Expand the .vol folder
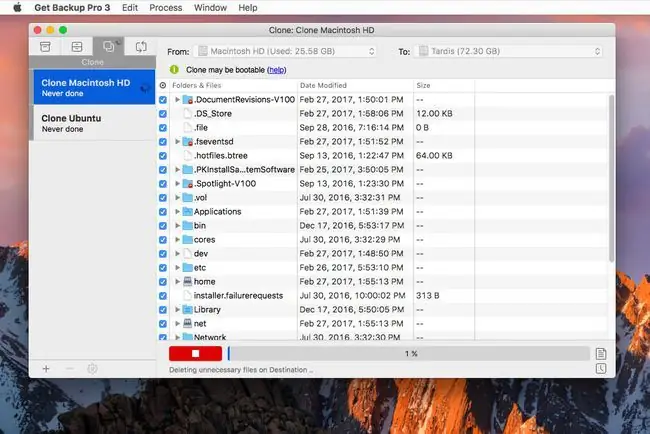Viewport: 650px width, 434px height. (177, 197)
